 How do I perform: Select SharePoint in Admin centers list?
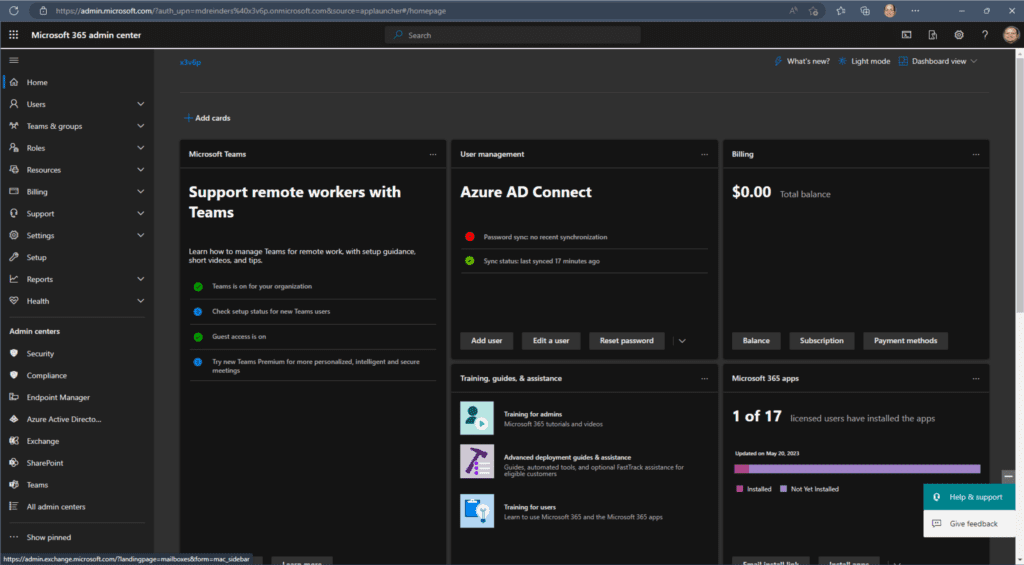(45, 462)
